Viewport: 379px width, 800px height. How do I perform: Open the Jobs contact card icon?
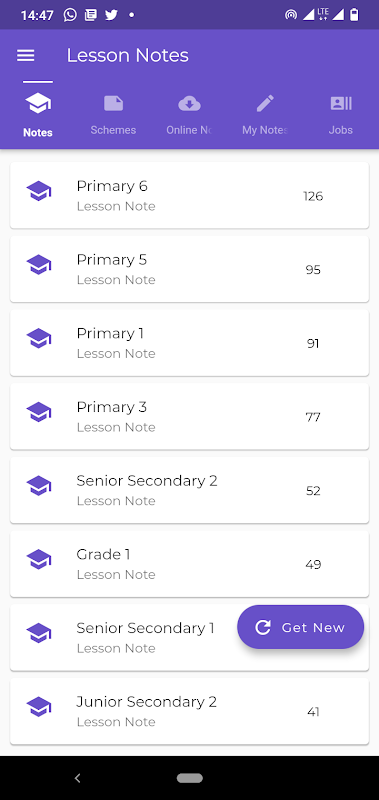[x=341, y=104]
